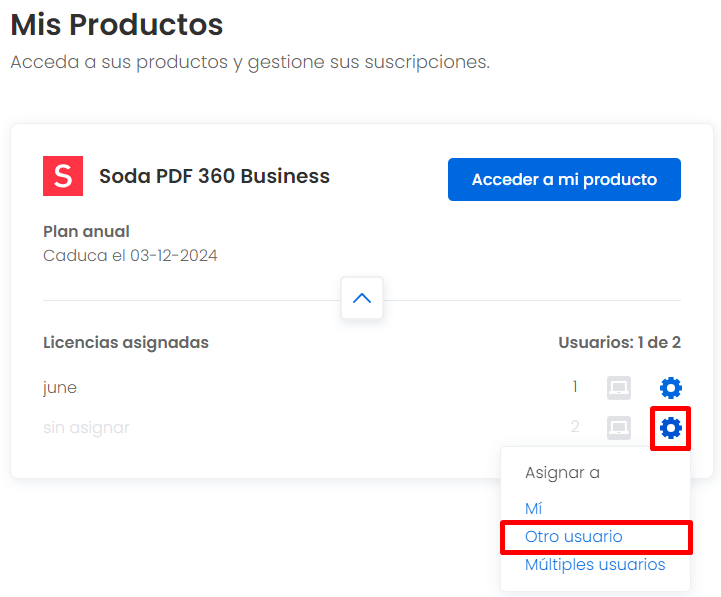721x597 pixels.
Task: Click license number 2 in unassigned row
Action: (x=575, y=427)
